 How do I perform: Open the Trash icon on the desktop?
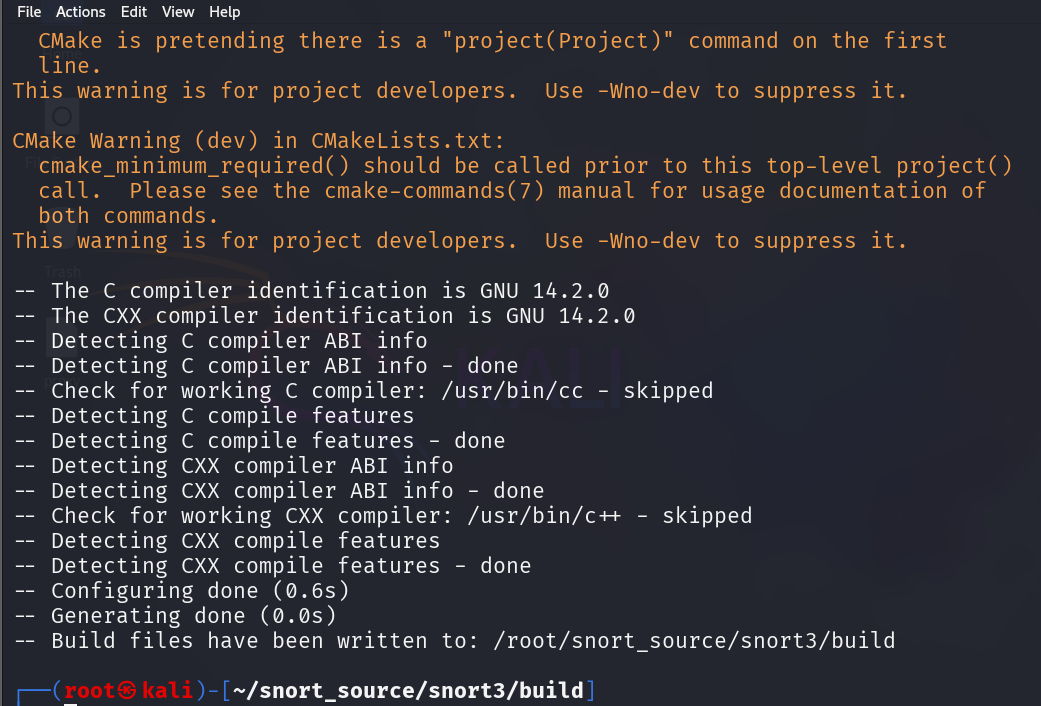click(x=62, y=245)
